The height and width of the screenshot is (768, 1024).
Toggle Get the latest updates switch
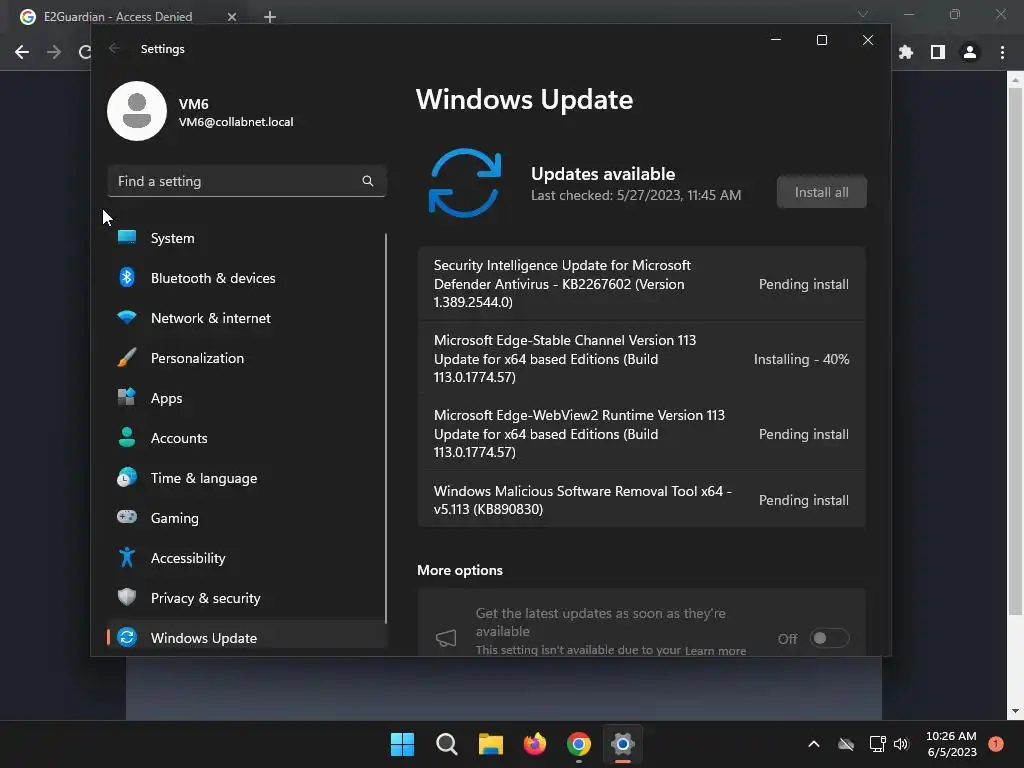[829, 638]
